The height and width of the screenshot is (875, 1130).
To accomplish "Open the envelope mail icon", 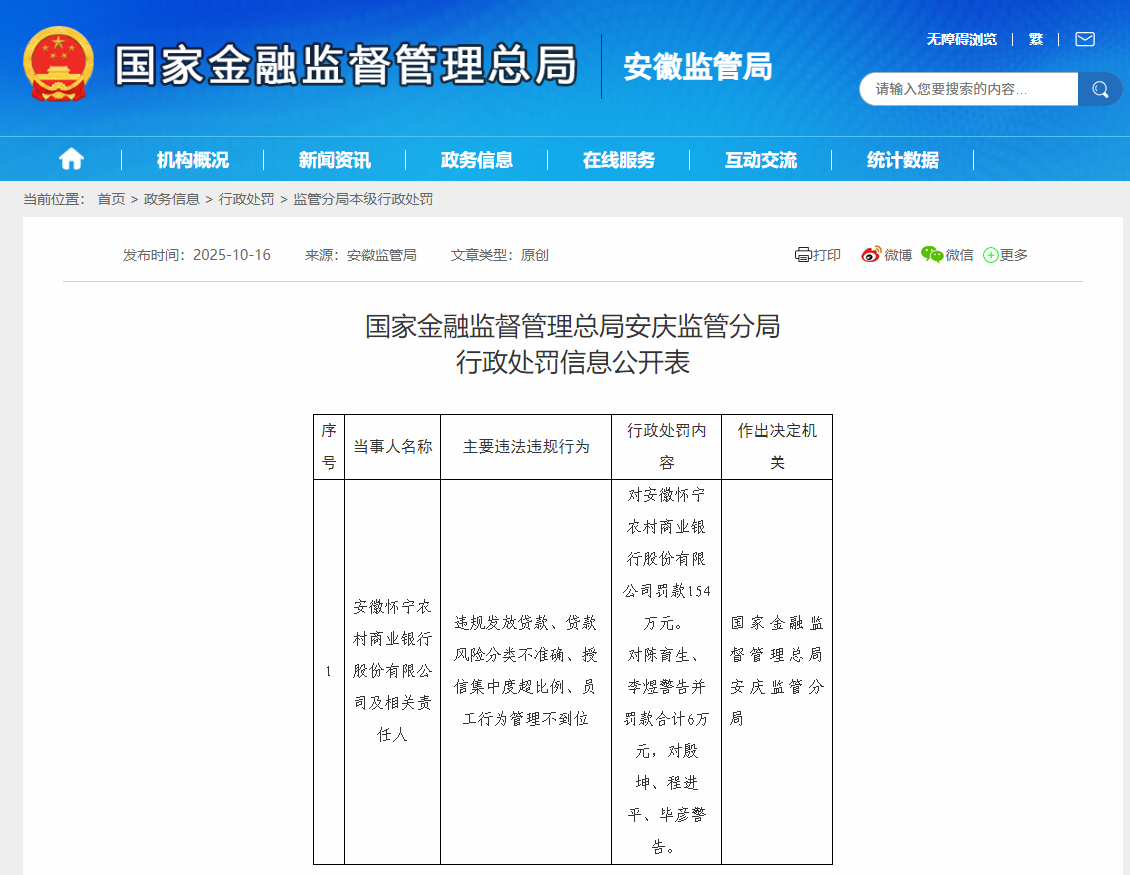I will pos(1085,39).
